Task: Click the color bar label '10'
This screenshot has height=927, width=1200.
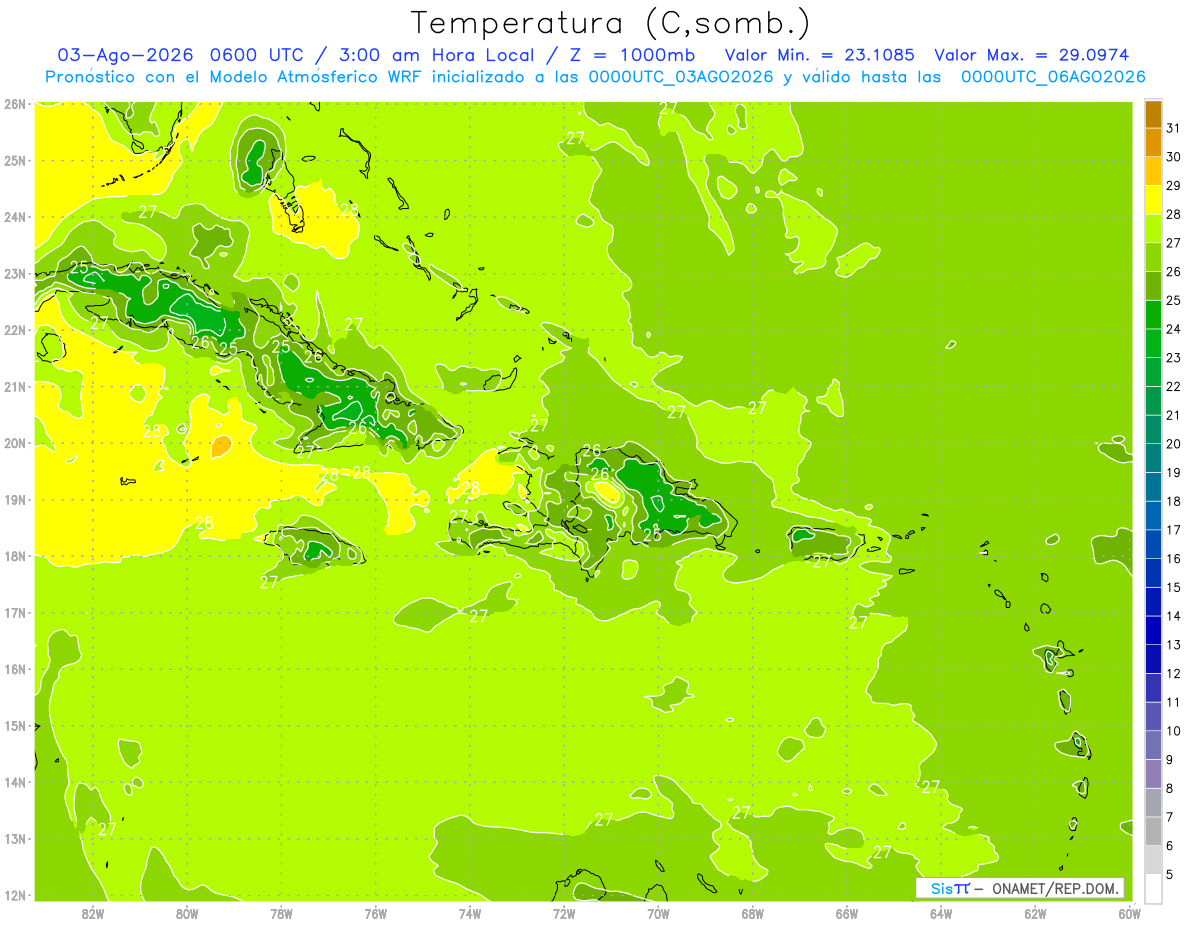Action: (x=1173, y=731)
